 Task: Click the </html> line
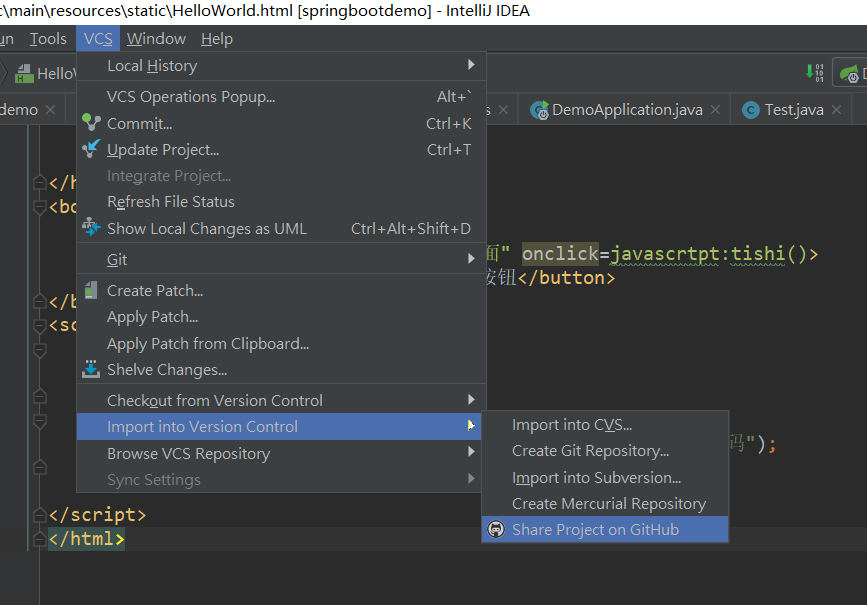click(86, 539)
